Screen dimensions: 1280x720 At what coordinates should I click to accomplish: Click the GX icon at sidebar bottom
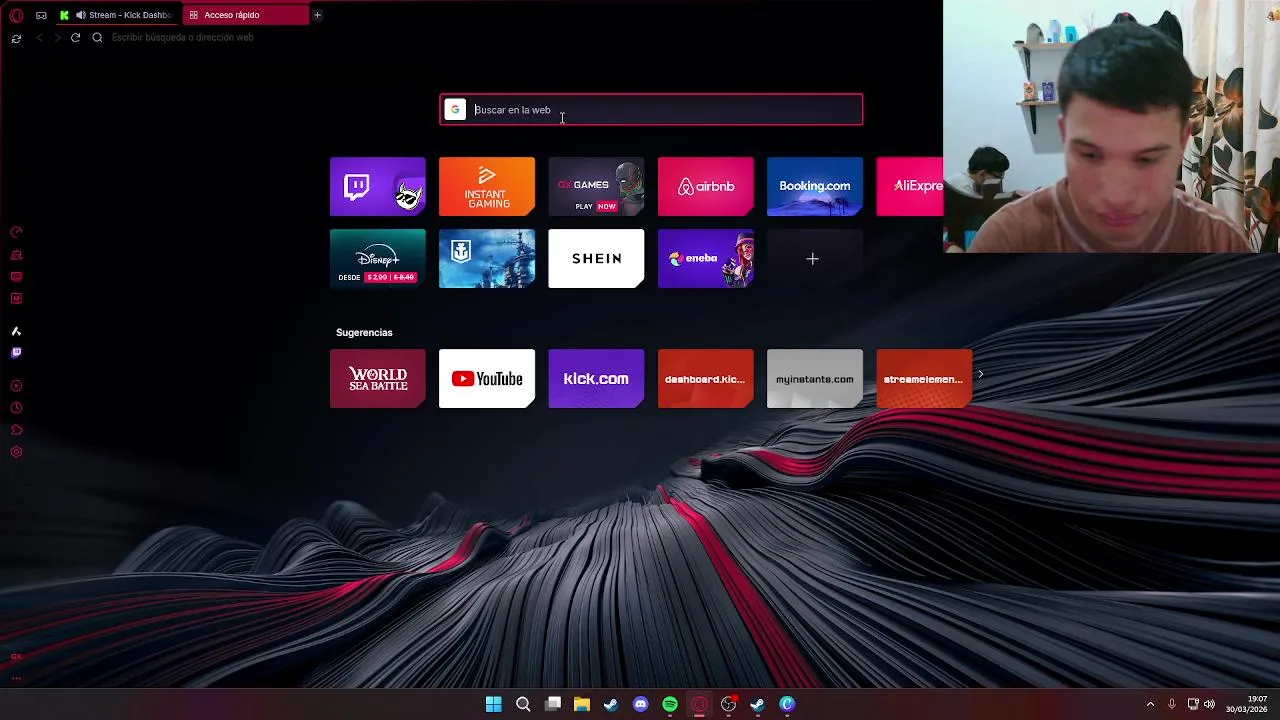click(16, 657)
